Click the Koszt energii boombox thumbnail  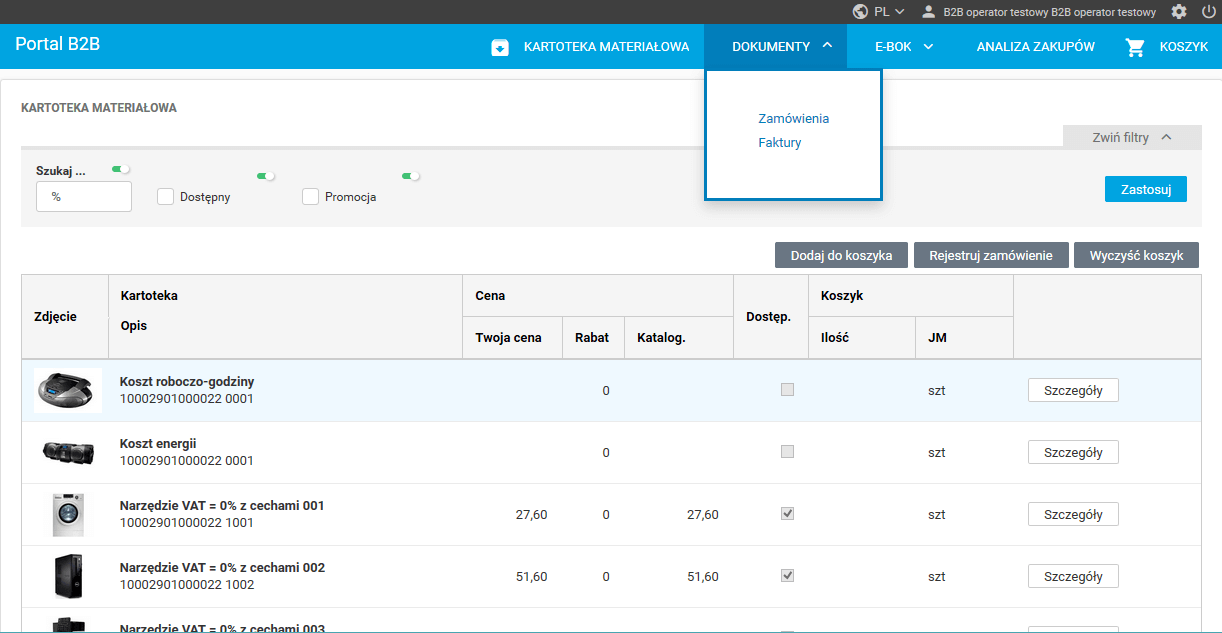tap(68, 452)
